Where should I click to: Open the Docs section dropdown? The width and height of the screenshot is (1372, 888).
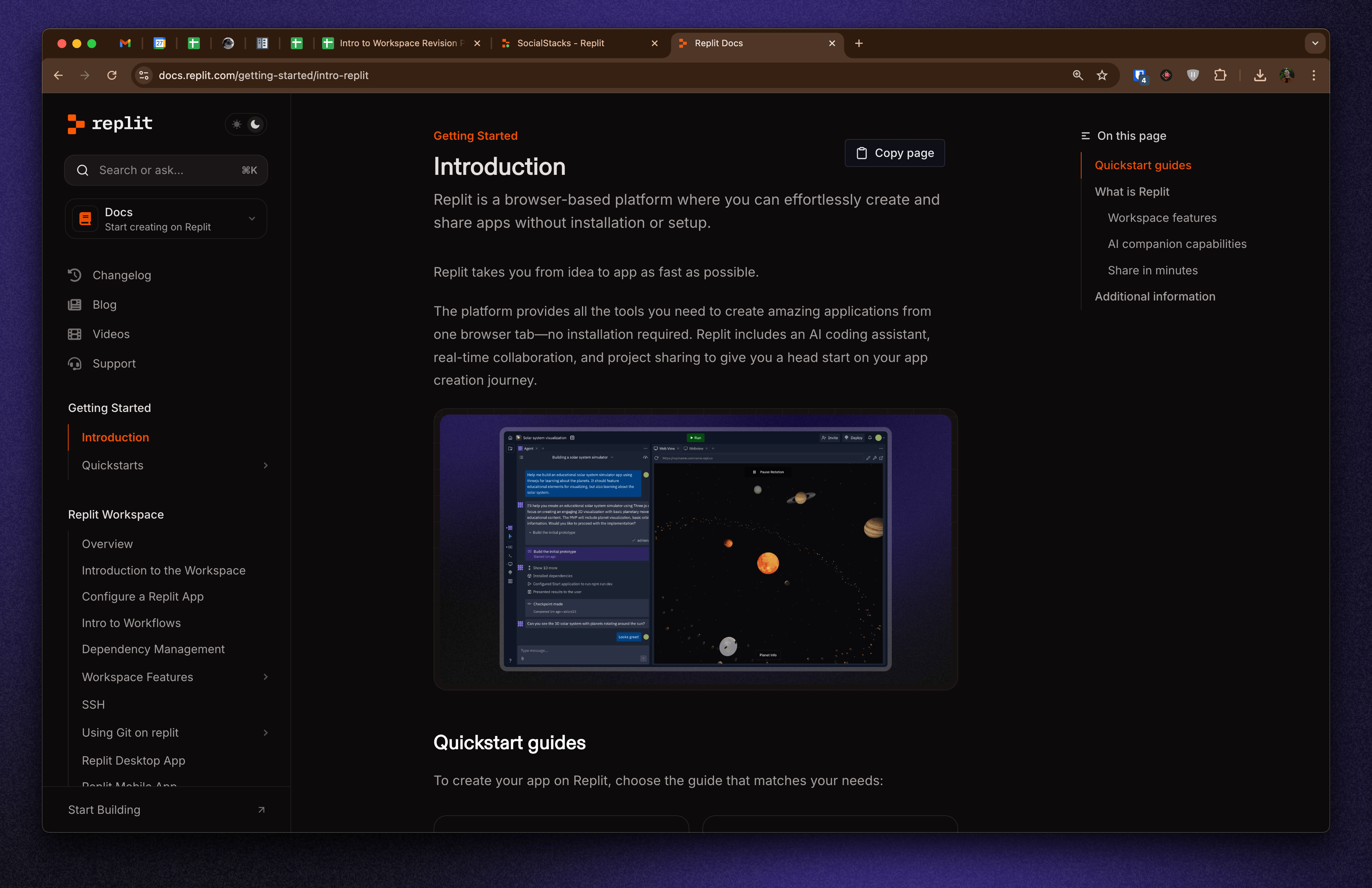[x=166, y=219]
